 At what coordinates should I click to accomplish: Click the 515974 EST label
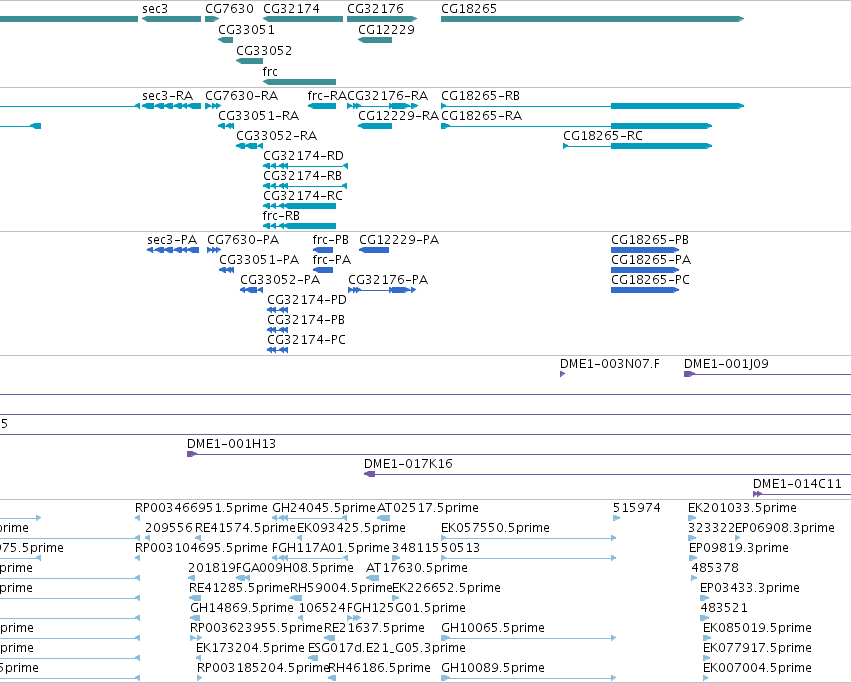click(x=637, y=508)
